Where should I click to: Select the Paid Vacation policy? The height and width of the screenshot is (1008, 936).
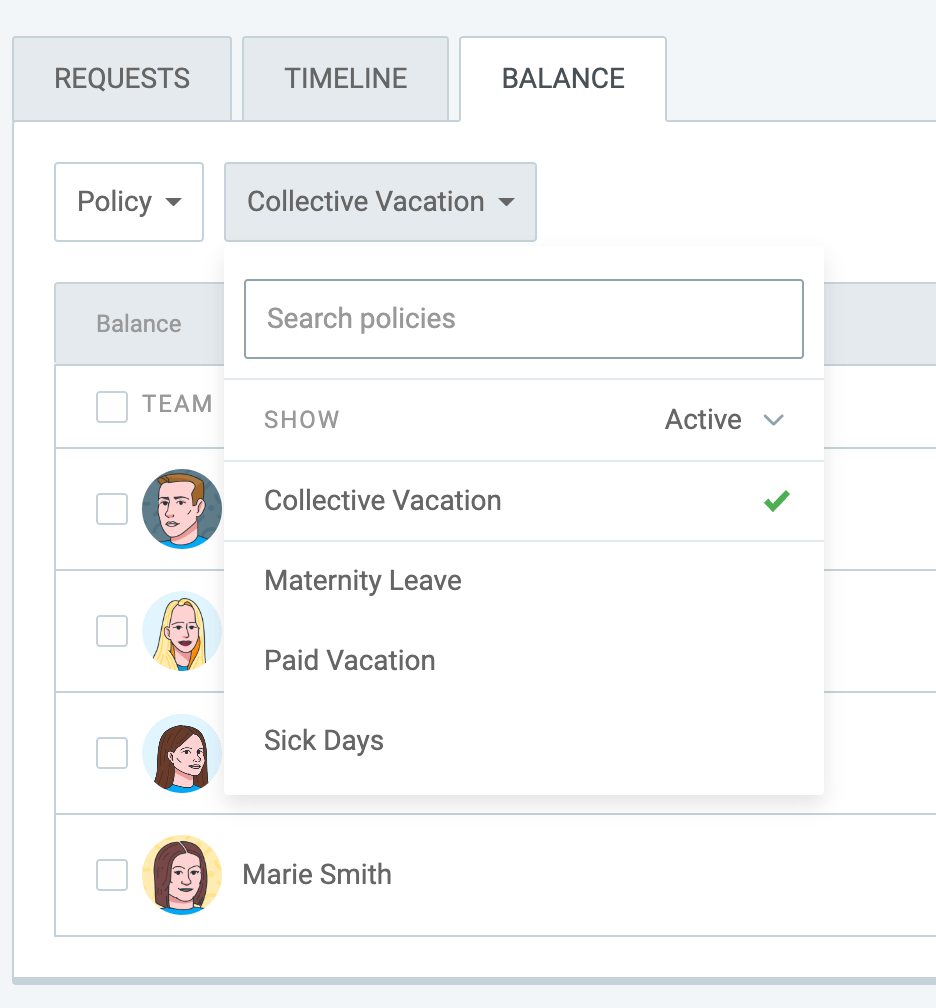(x=349, y=661)
